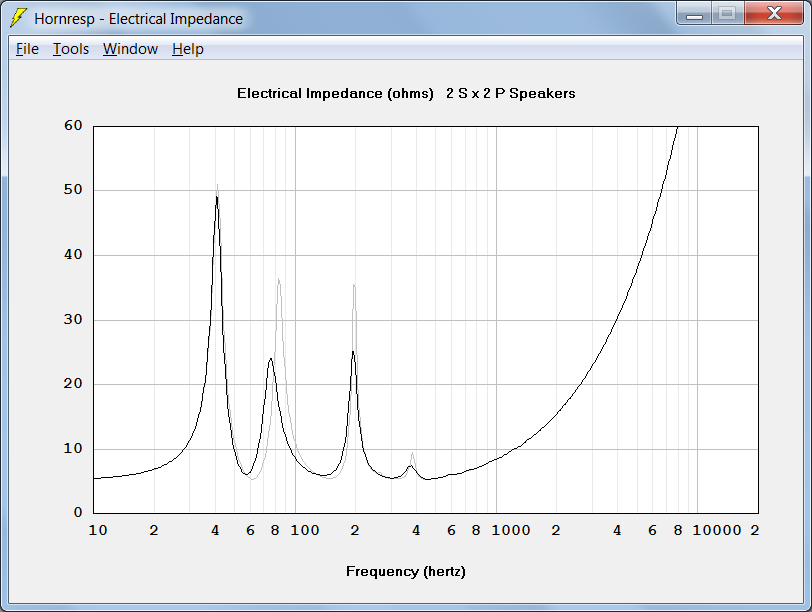Maximize the Hornresp window
This screenshot has width=812, height=612.
point(728,14)
